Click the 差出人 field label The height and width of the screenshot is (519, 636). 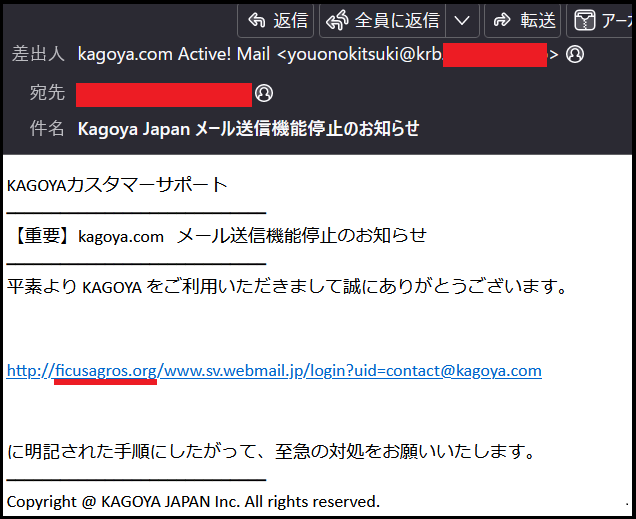coord(37,55)
